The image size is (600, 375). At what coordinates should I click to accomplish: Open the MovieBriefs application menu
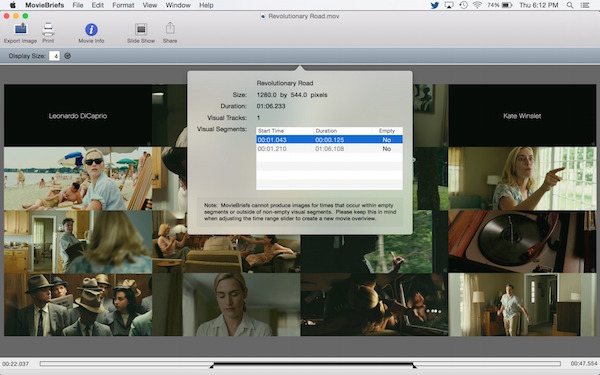pos(44,5)
